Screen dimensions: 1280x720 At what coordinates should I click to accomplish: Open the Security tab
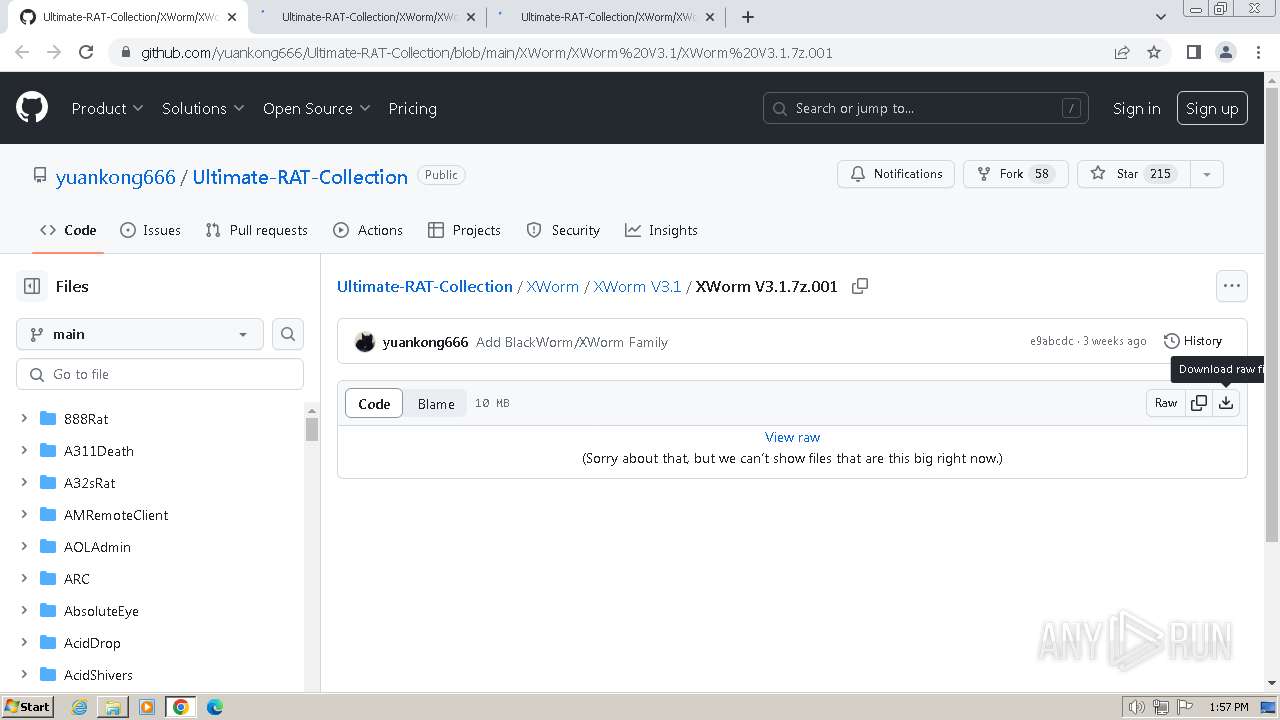tap(563, 230)
